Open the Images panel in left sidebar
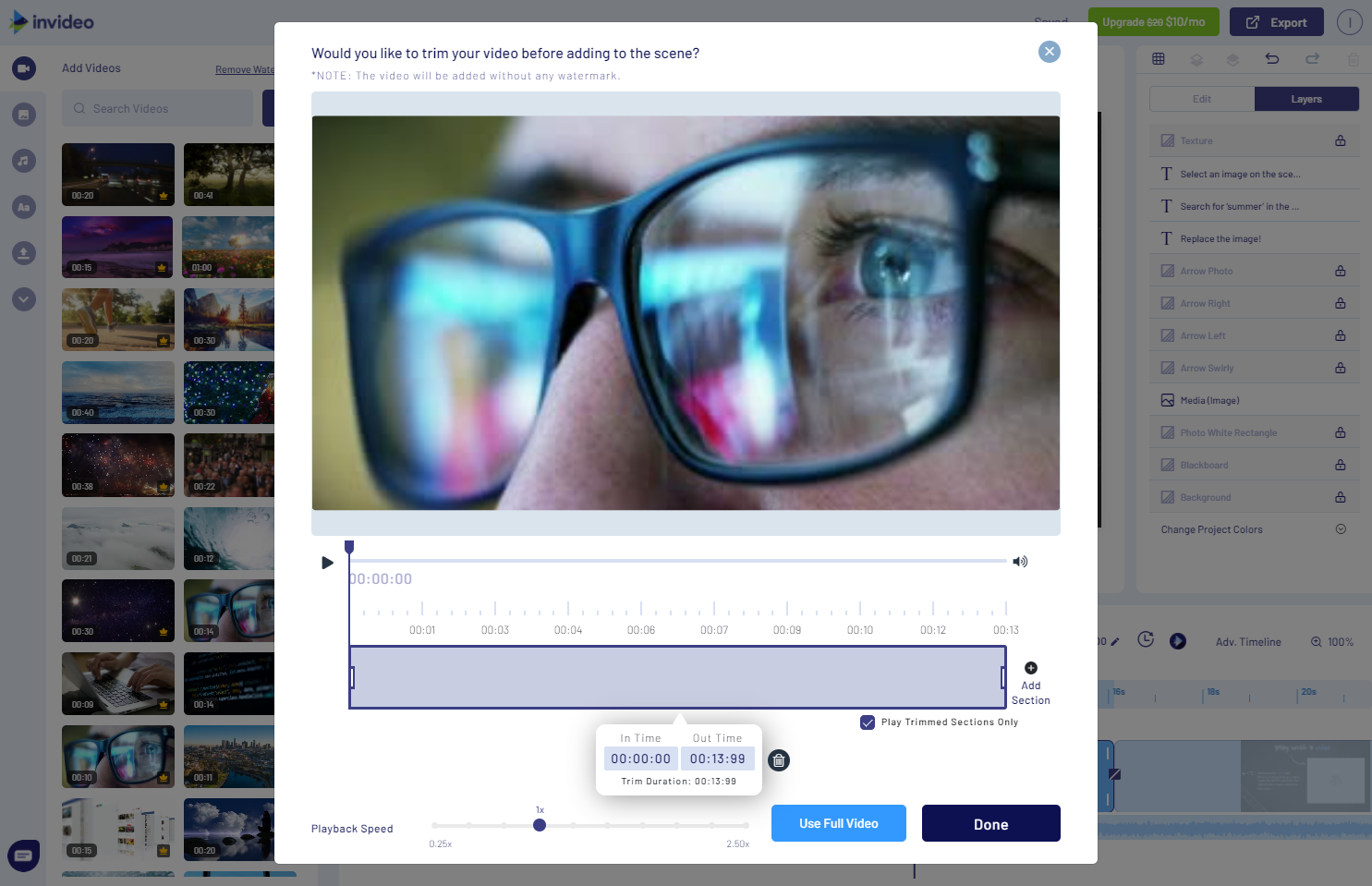This screenshot has height=886, width=1372. [24, 115]
